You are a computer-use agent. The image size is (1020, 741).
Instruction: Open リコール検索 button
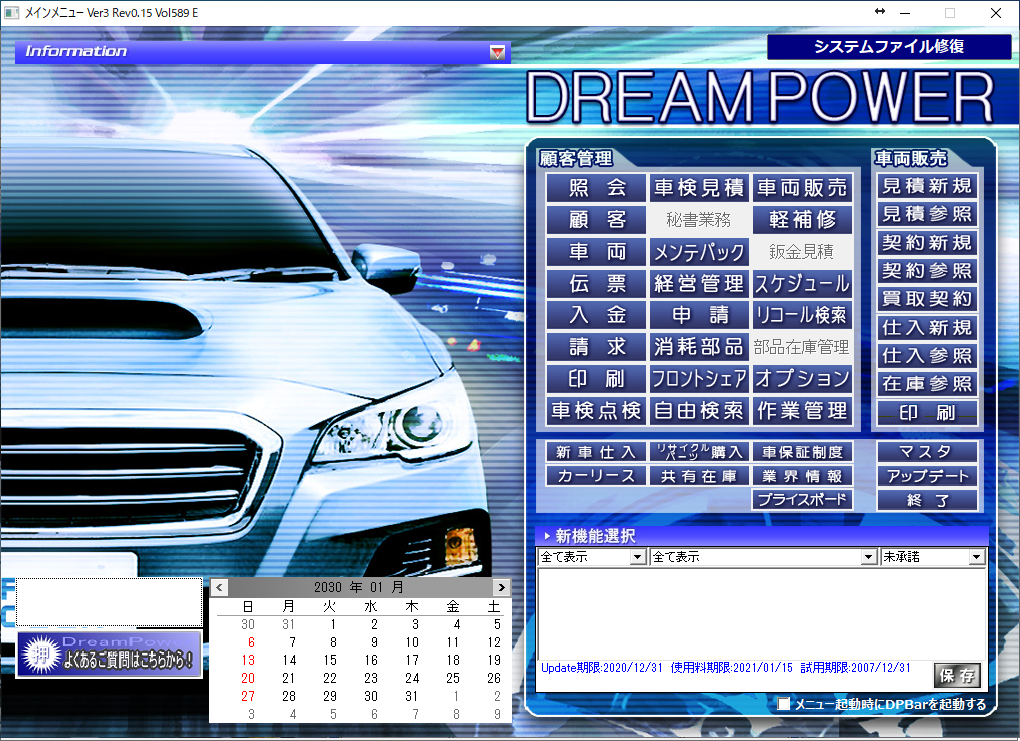click(802, 315)
